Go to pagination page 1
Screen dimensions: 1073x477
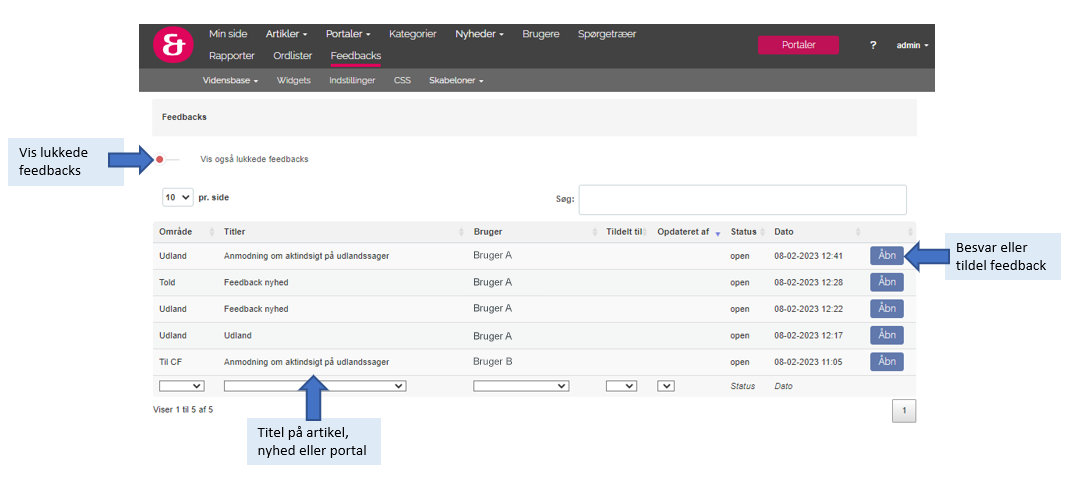tap(904, 411)
